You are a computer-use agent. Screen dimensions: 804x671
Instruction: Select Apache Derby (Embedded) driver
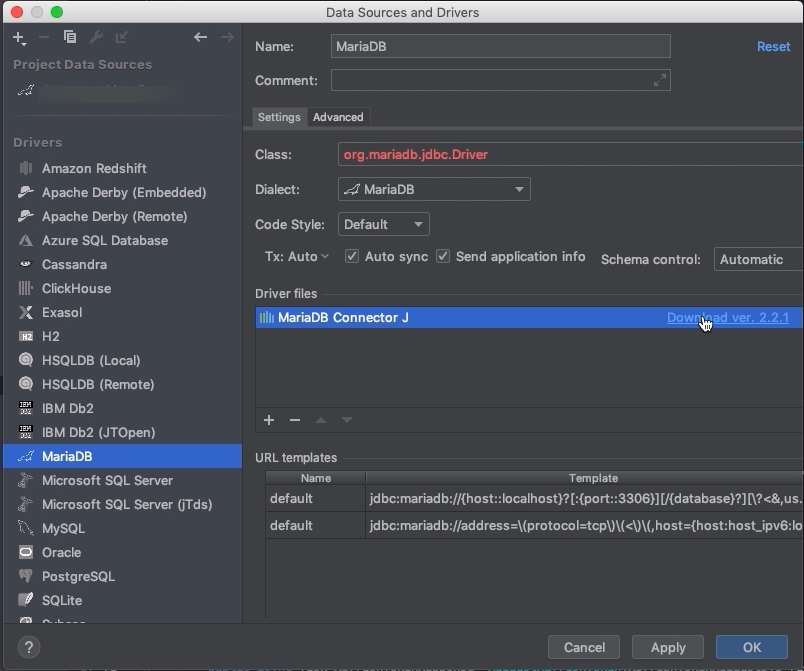coord(122,192)
